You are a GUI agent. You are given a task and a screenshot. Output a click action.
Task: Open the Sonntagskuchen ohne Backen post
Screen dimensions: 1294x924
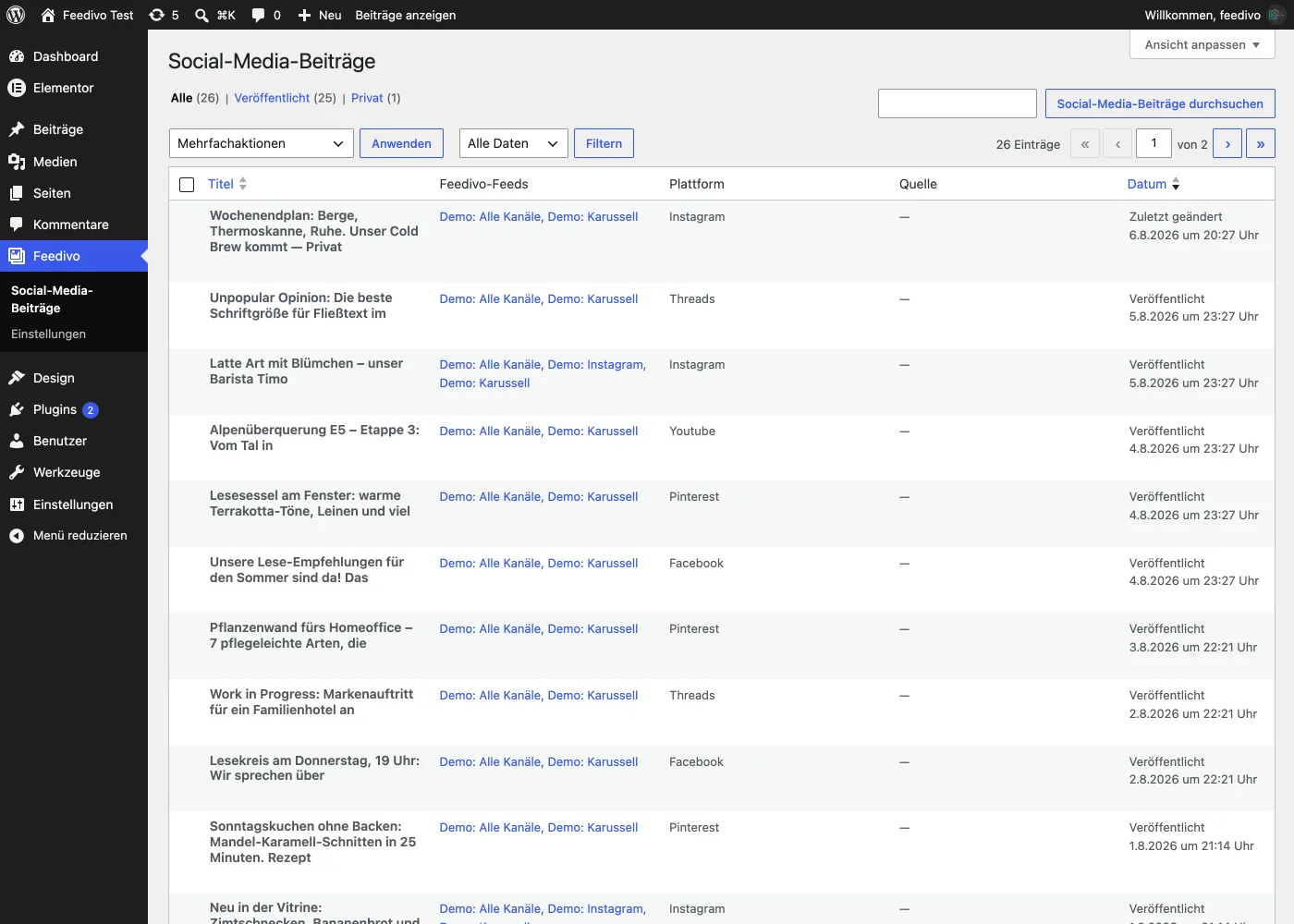click(x=312, y=842)
